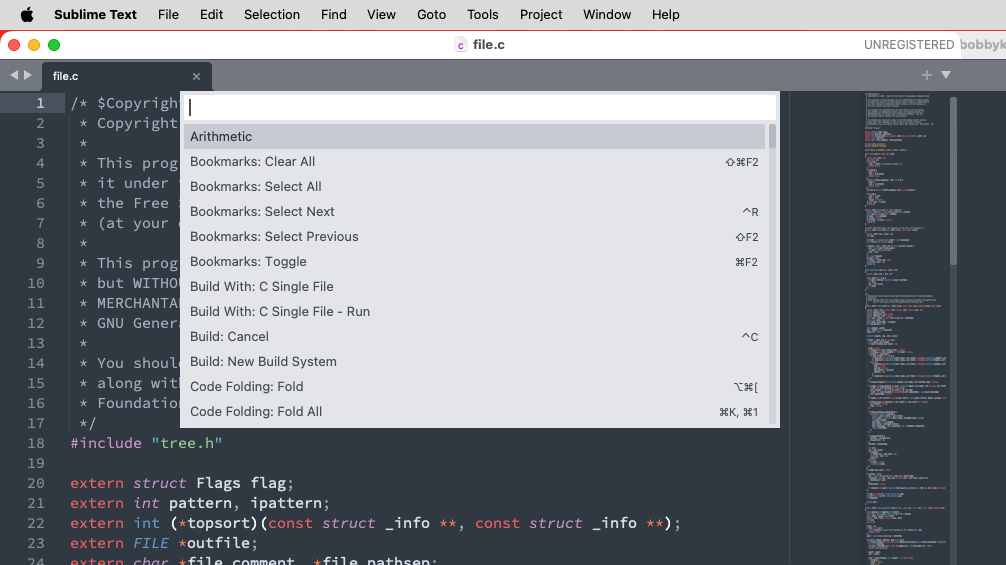Focus the command palette search field
The image size is (1006, 565).
click(479, 107)
